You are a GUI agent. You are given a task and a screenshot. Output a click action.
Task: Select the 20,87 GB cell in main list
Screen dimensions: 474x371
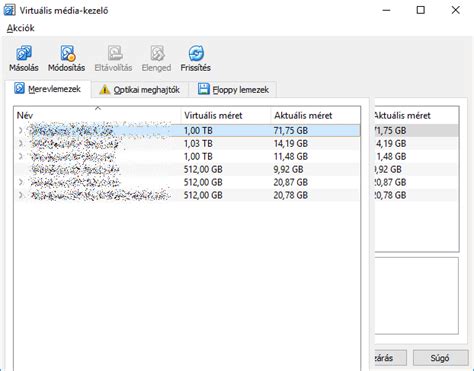[x=291, y=183]
